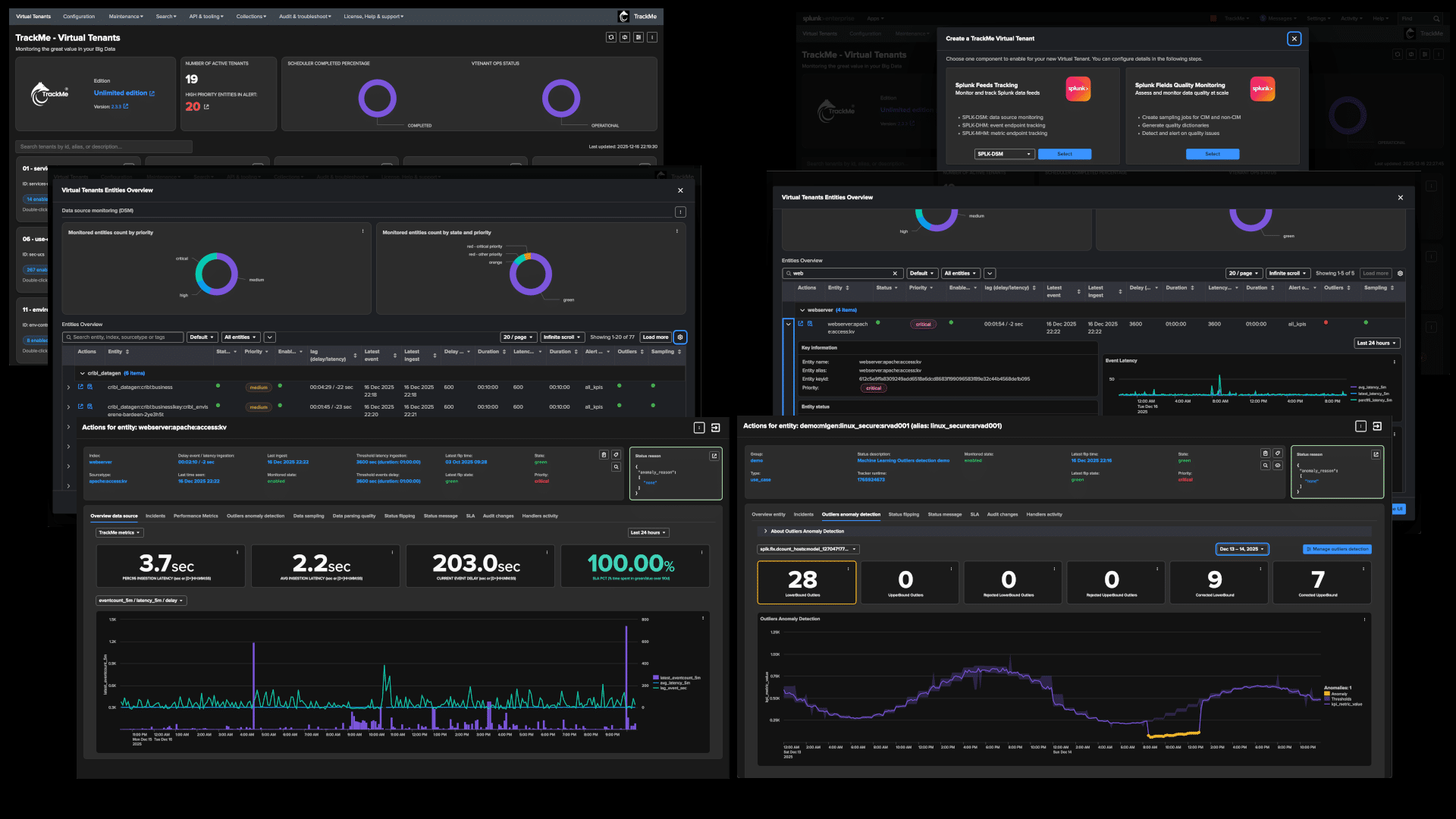Open the Event Latency chart kebab menu
The width and height of the screenshot is (1456, 819).
(1394, 362)
